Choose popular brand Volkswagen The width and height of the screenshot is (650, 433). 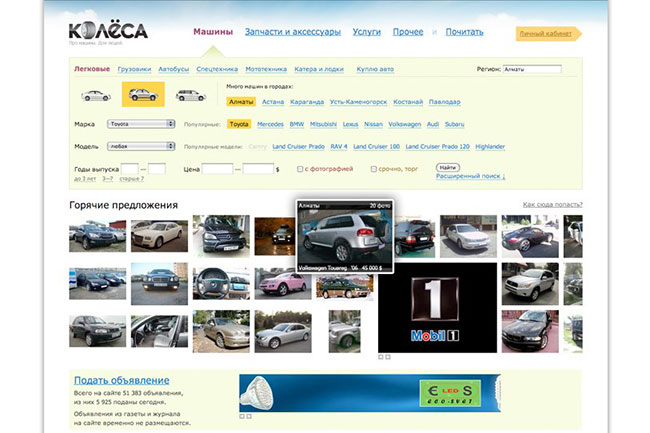405,124
